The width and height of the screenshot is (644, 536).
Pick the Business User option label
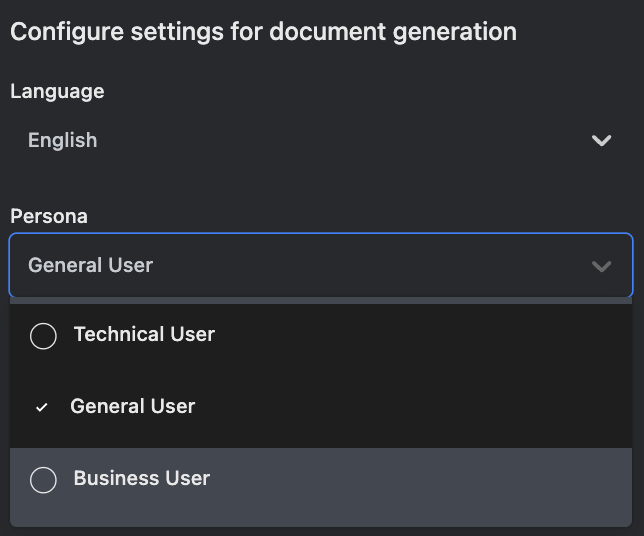[141, 478]
